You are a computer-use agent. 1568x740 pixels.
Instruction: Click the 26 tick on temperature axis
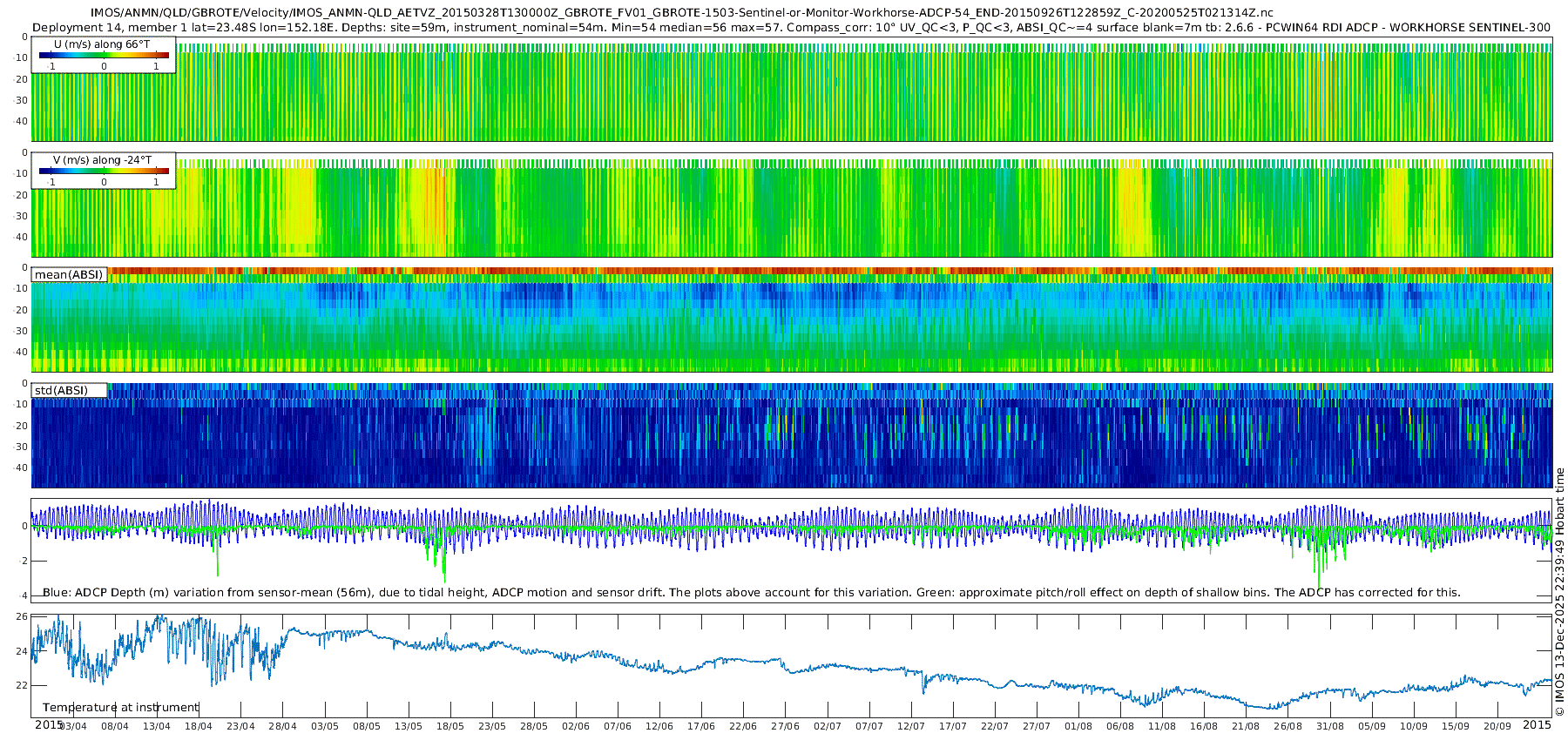[x=22, y=616]
